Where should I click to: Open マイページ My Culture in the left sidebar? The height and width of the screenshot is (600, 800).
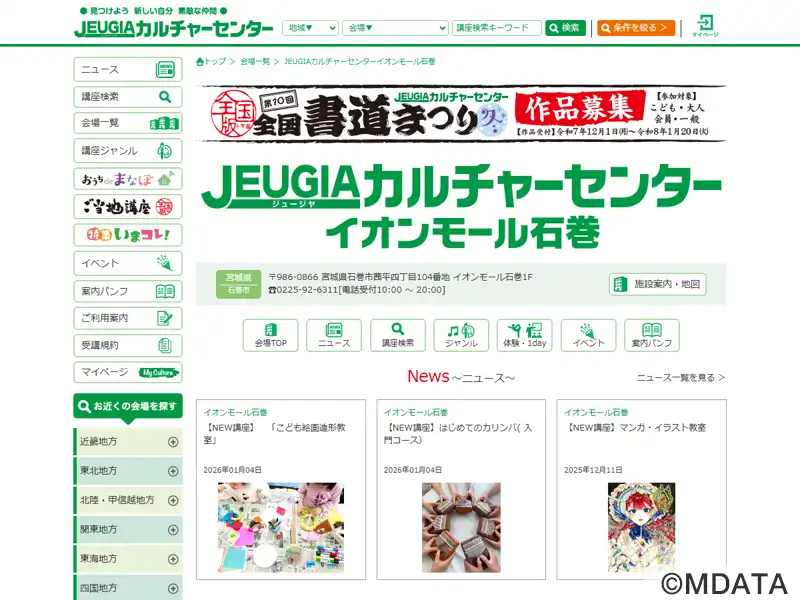[128, 372]
